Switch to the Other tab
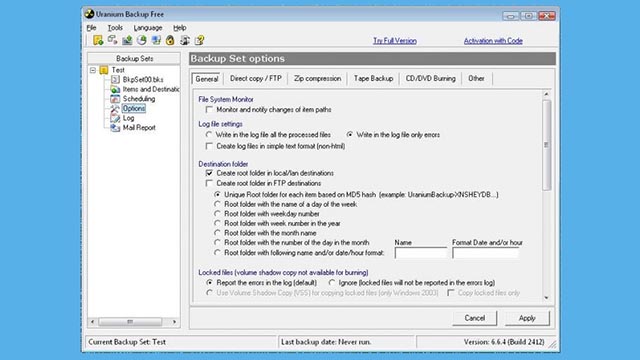This screenshot has width=640, height=360. 476,78
